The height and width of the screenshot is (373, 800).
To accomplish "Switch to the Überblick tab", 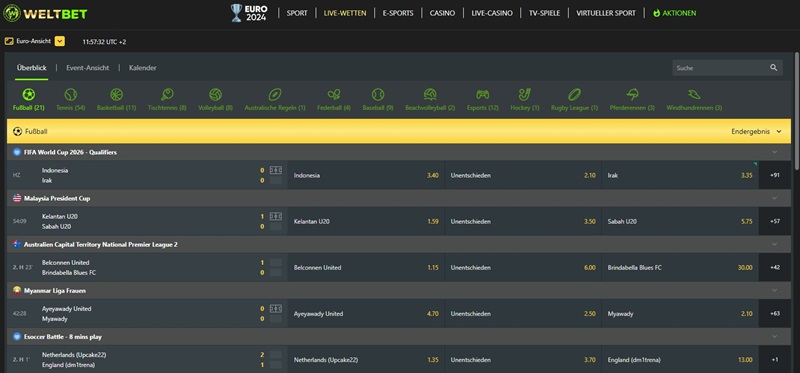I will pyautogui.click(x=32, y=68).
